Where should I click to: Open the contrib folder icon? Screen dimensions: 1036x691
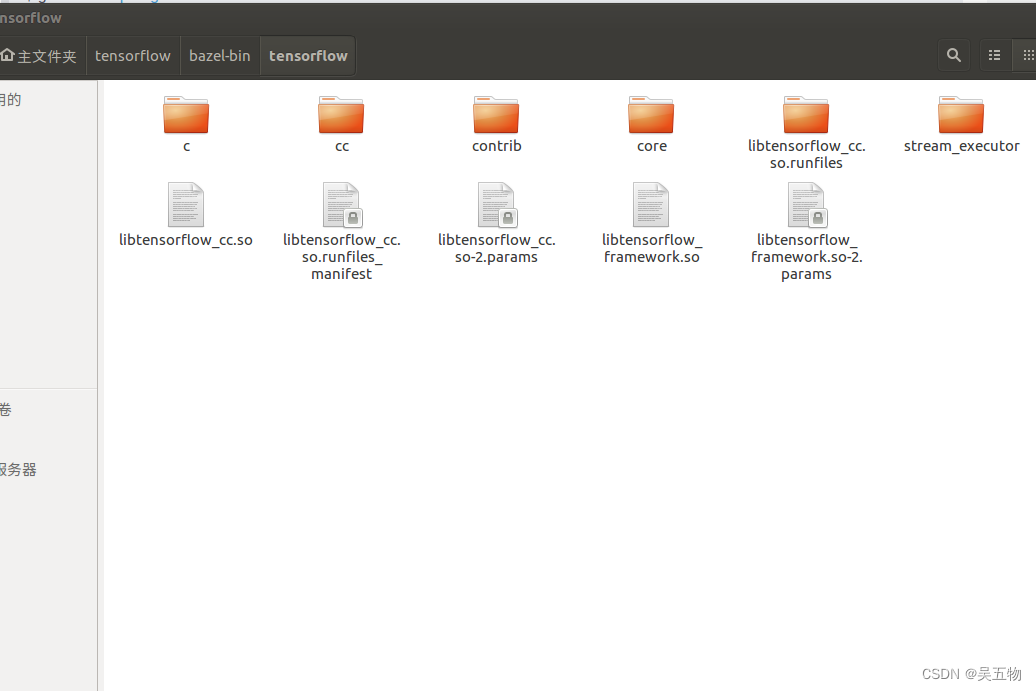496,115
